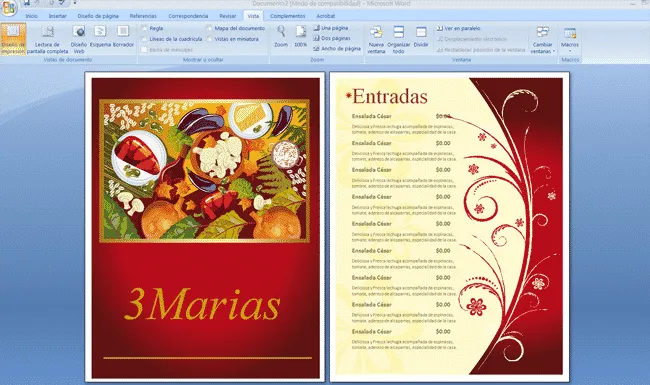Screen dimensions: 650x385
Task: Enable Ver en paralelo
Action: (458, 28)
